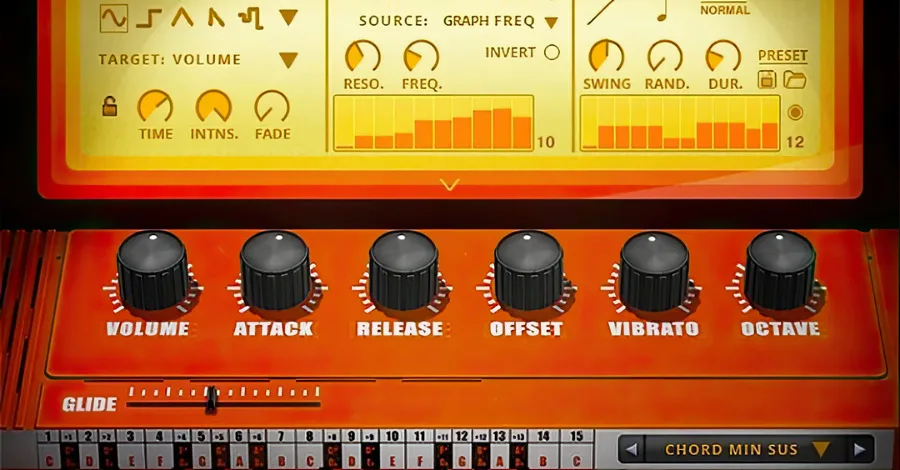Toggle the round record button beside the arp graph
900x470 pixels.
coord(795,112)
